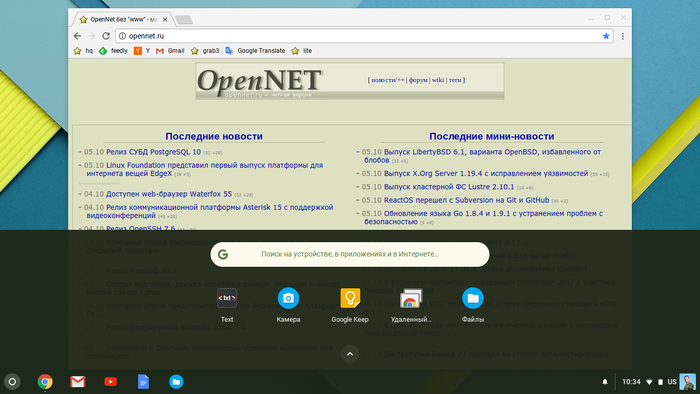Click the launcher search field
The height and width of the screenshot is (394, 700).
(350, 254)
